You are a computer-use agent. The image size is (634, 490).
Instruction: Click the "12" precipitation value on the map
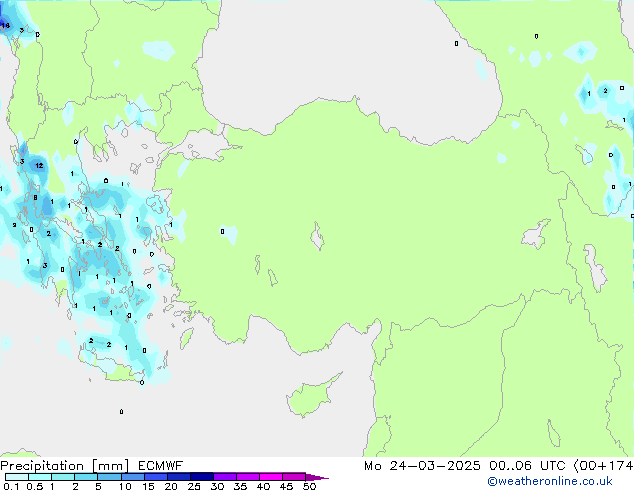coord(39,165)
